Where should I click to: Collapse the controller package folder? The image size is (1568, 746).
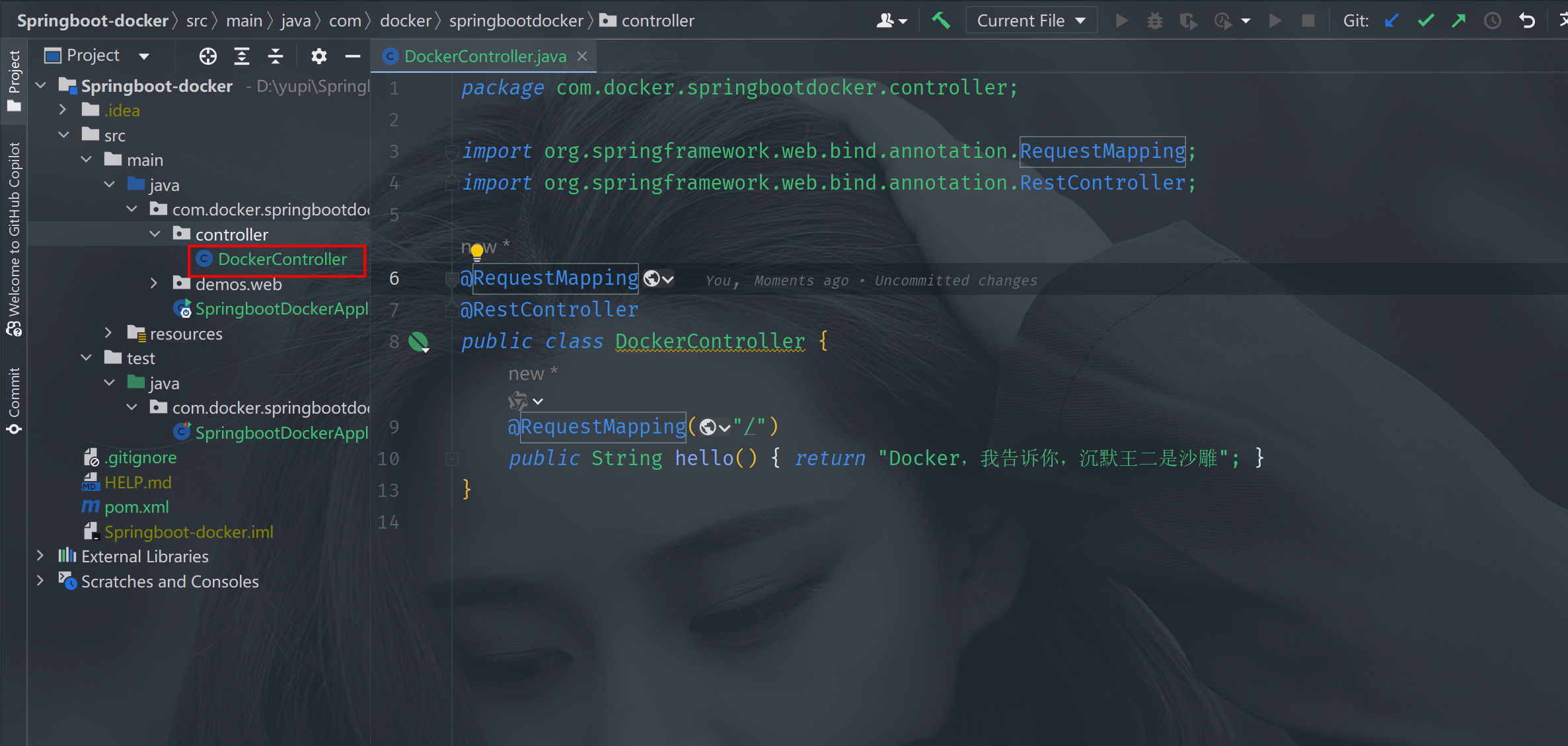(x=155, y=234)
